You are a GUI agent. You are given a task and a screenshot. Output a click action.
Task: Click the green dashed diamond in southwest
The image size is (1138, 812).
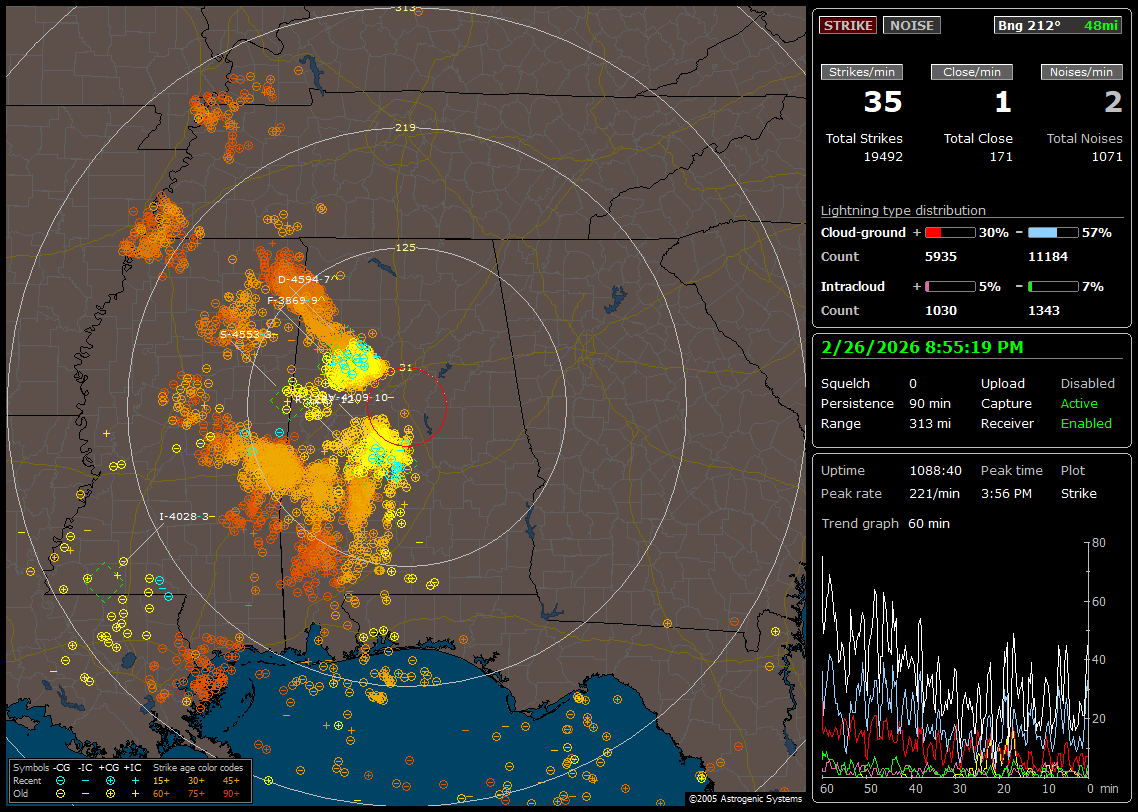click(104, 582)
